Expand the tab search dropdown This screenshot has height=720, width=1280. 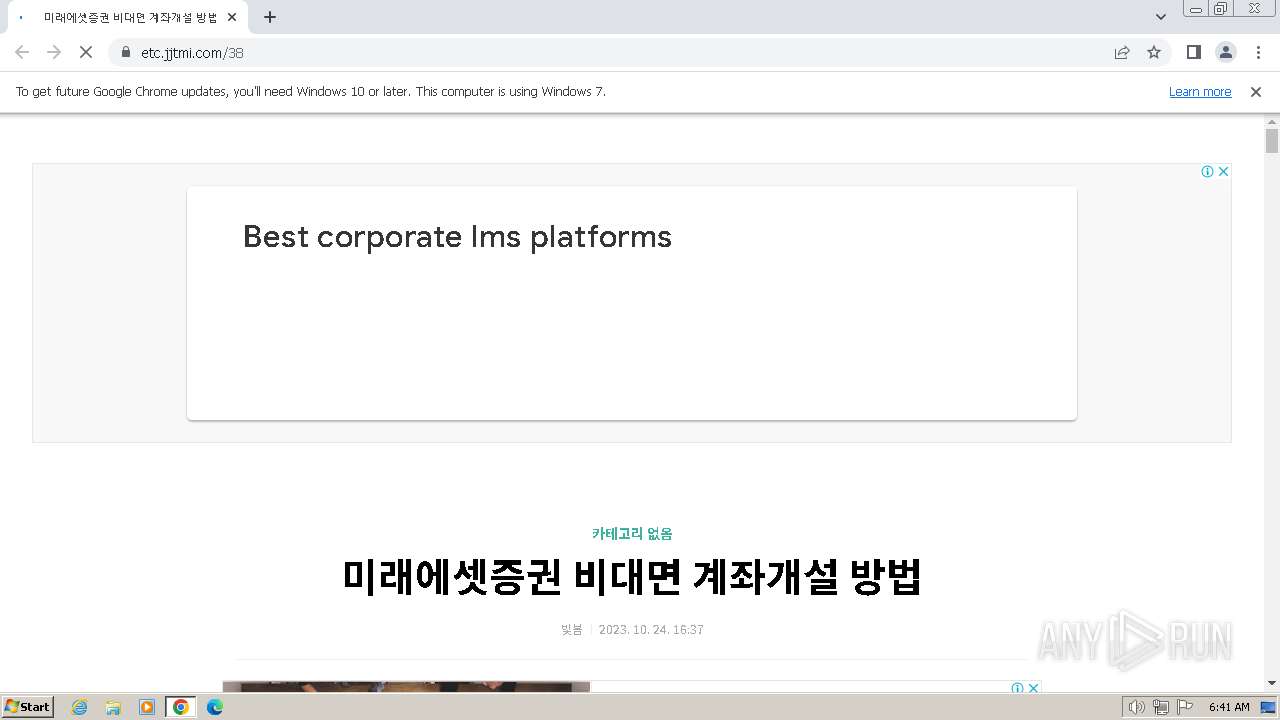[1161, 17]
